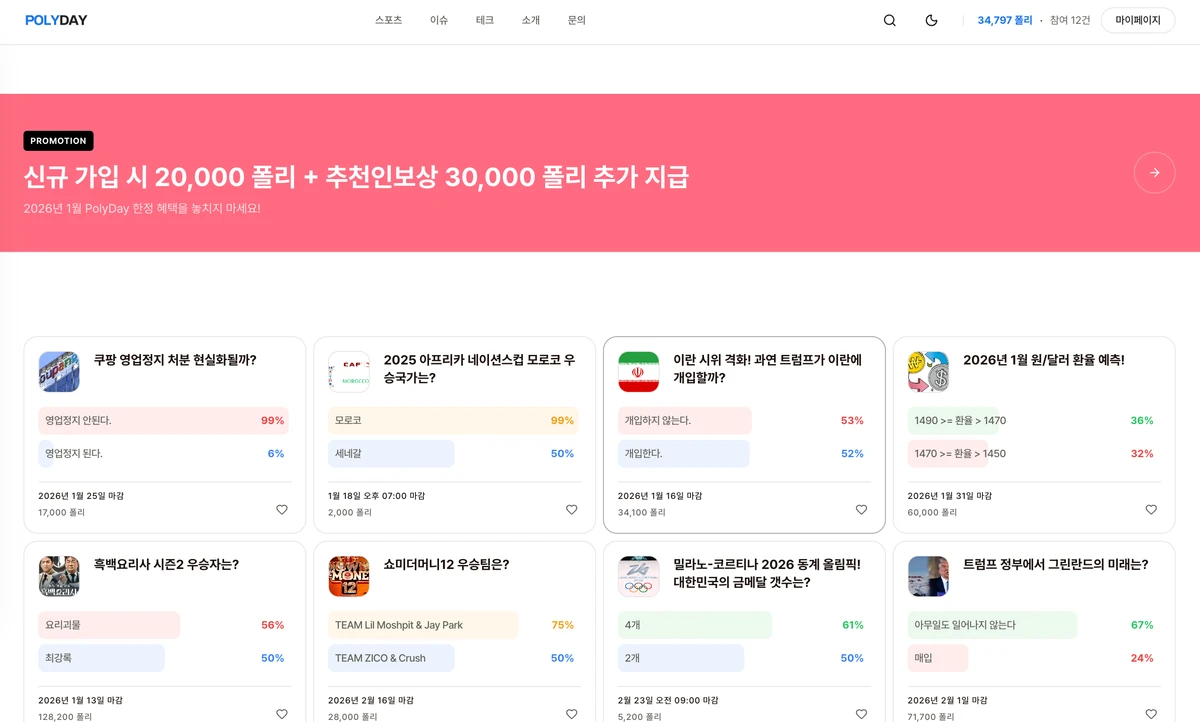Select option 최강록
Viewport: 1200px width, 722px height.
164,658
